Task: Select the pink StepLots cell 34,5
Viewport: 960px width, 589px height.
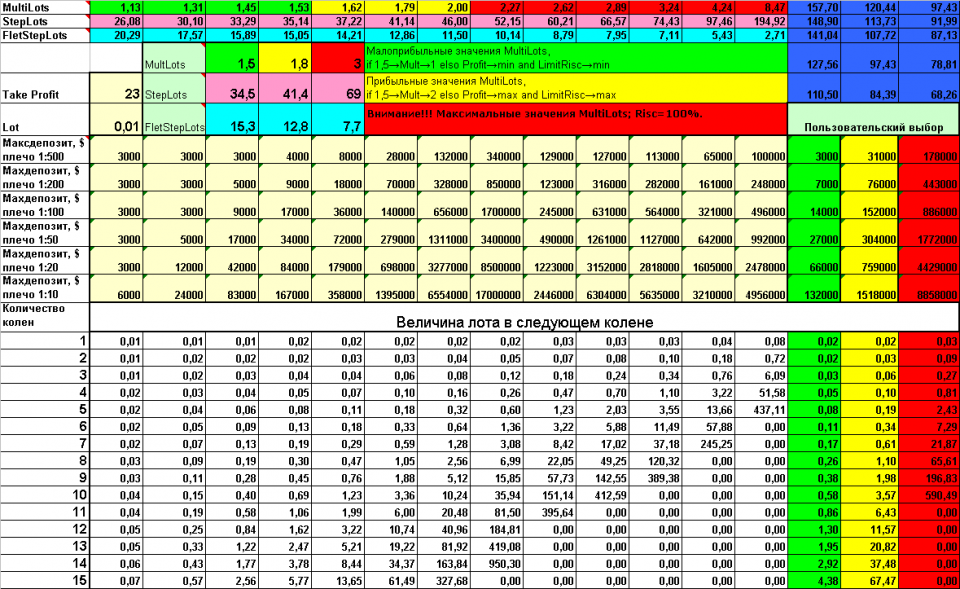Action: point(232,88)
